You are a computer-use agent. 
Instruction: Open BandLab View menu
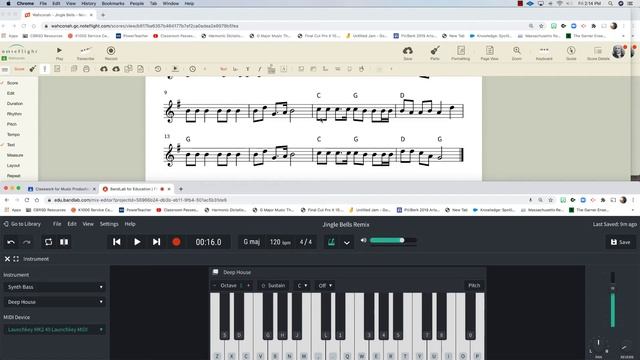[88, 224]
